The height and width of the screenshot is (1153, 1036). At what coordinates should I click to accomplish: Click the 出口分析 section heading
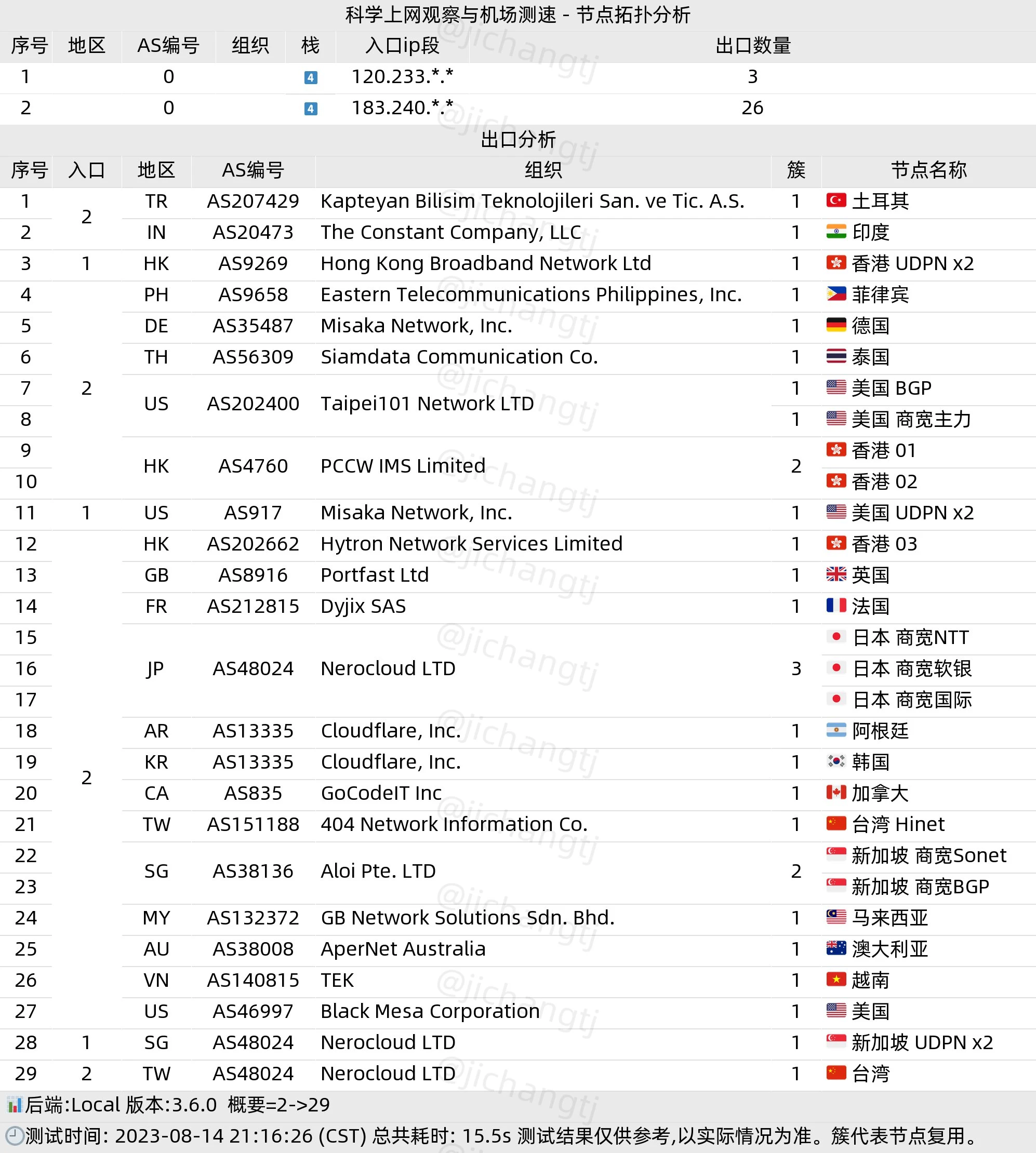pos(518,139)
